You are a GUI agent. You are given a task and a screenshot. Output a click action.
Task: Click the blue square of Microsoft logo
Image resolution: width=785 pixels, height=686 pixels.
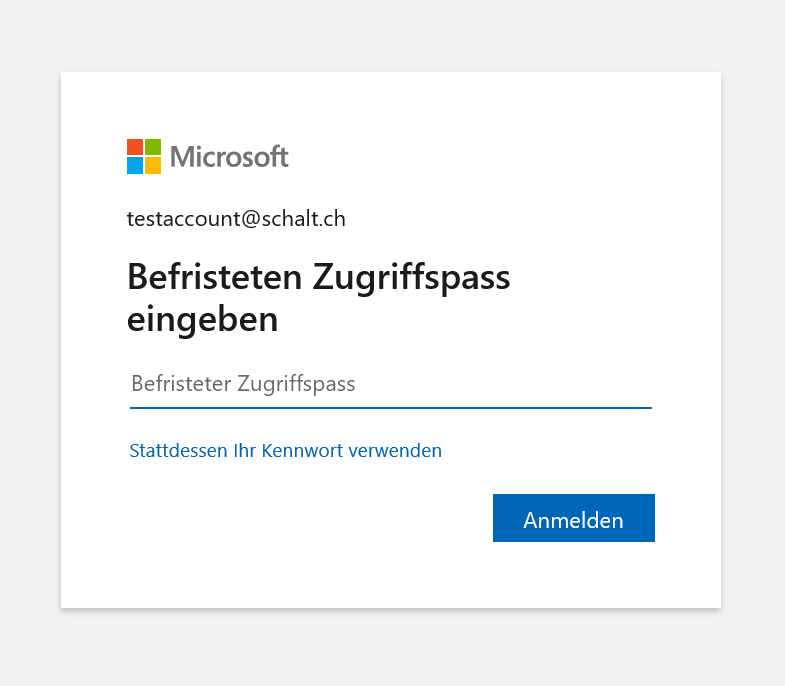(135, 166)
